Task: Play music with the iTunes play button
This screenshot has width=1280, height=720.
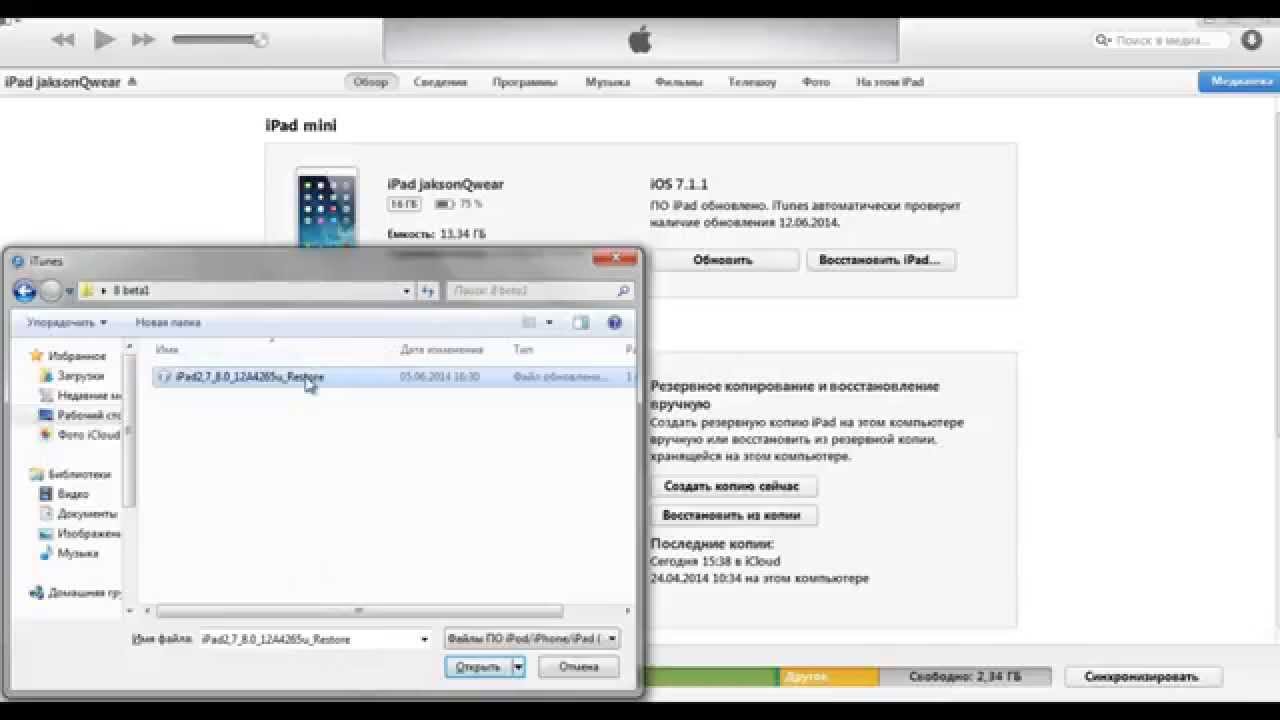Action: pyautogui.click(x=104, y=39)
